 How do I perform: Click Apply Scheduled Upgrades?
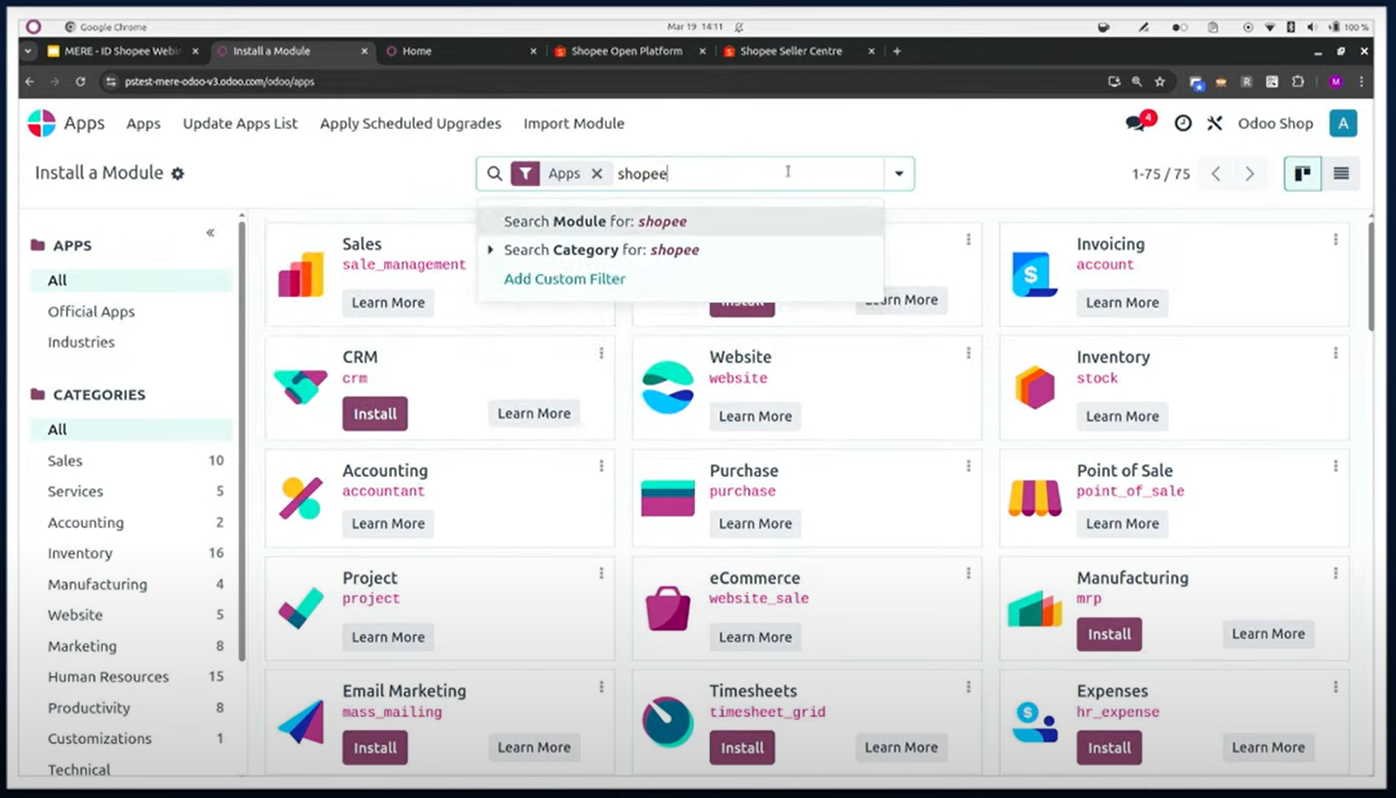(410, 123)
